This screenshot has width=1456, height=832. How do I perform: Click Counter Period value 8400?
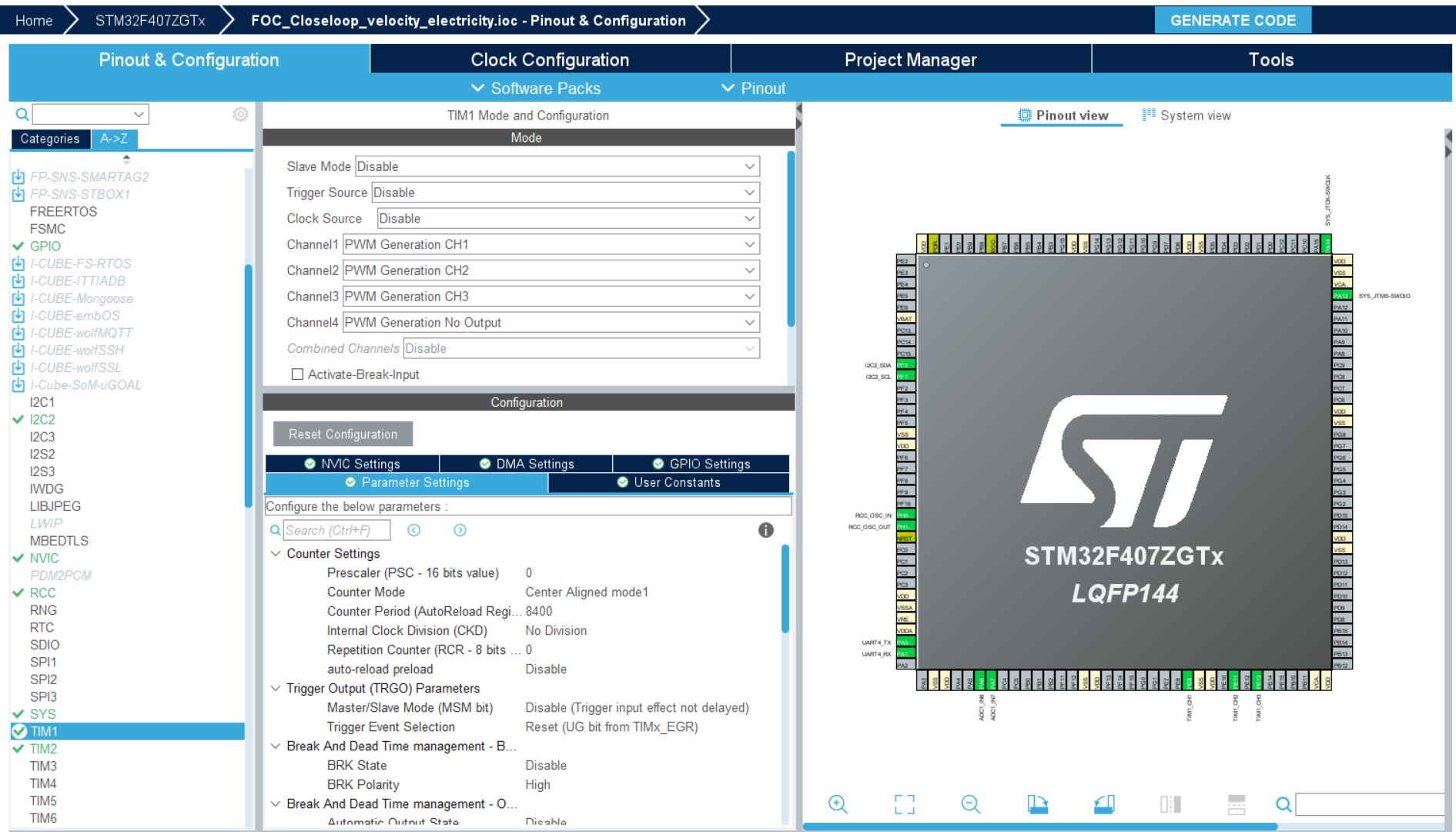(539, 612)
